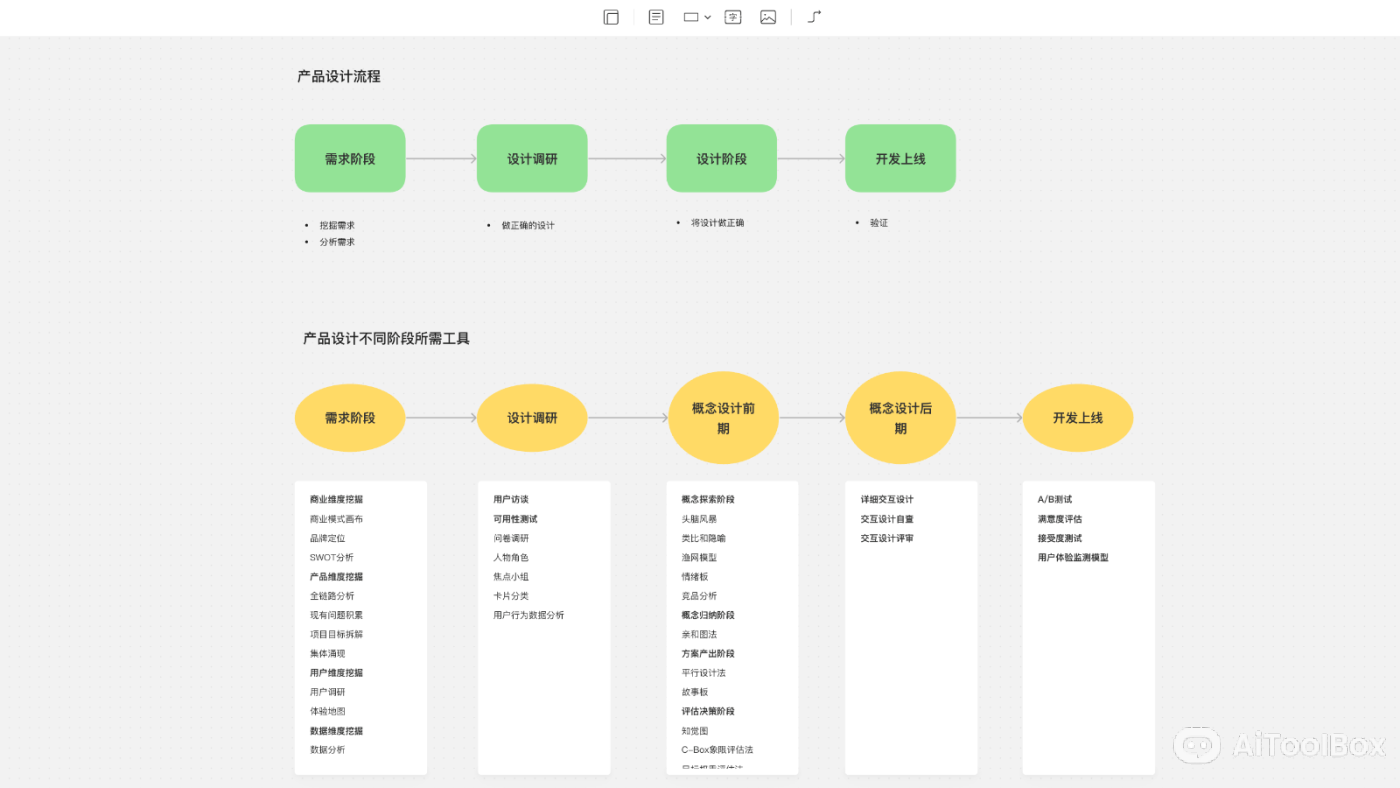The width and height of the screenshot is (1400, 788).
Task: Click the A/B测试 item in card
Action: pyautogui.click(x=1055, y=499)
